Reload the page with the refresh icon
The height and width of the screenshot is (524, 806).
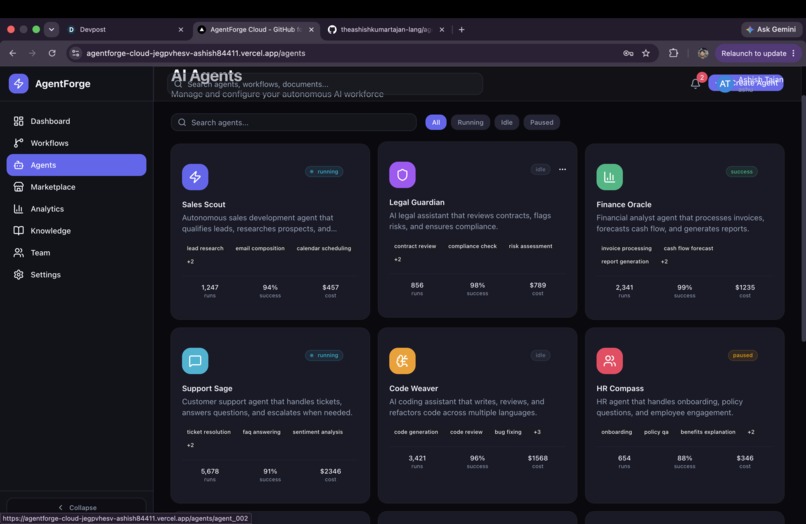coord(52,53)
